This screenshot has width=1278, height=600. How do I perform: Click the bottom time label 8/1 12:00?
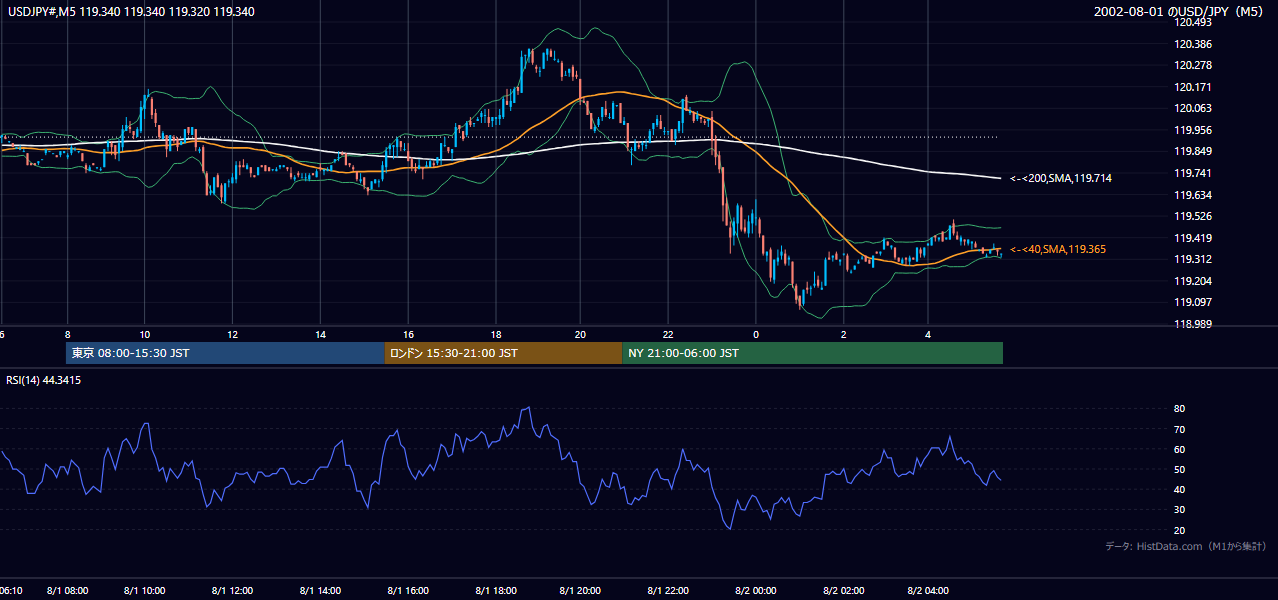tap(232, 590)
